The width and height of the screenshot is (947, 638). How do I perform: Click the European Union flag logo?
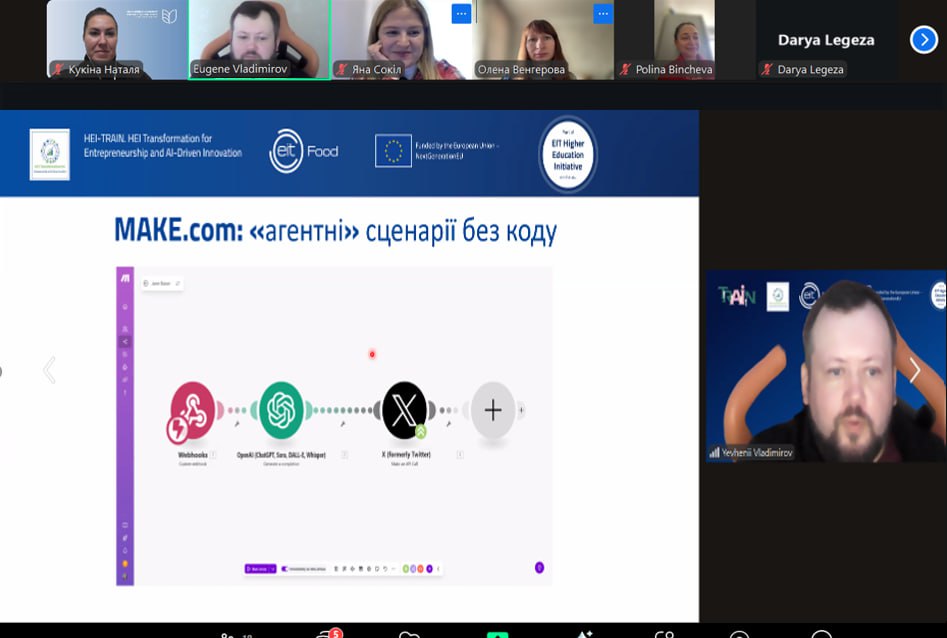393,150
